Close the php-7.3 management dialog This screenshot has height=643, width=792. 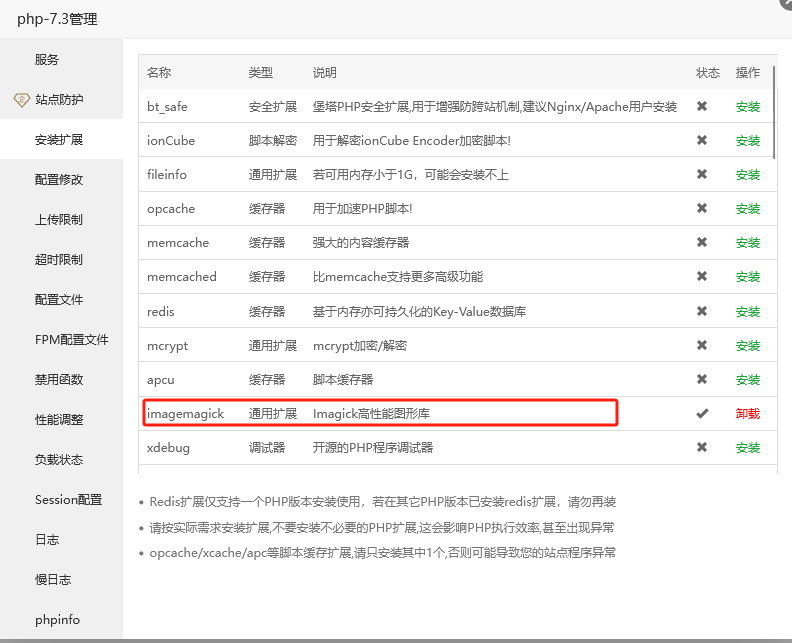(786, 4)
